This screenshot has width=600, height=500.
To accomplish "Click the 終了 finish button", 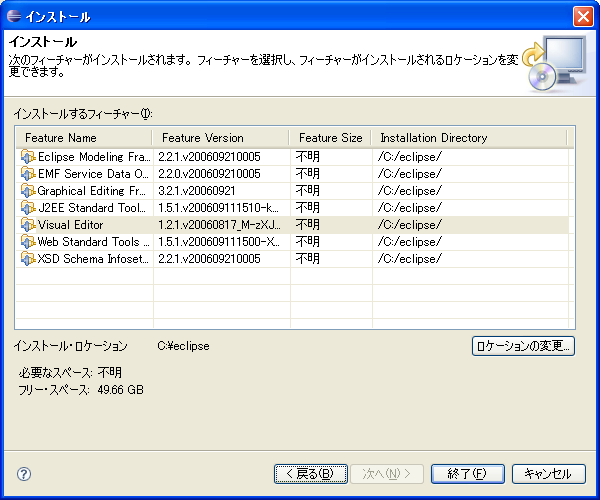I will coord(467,474).
